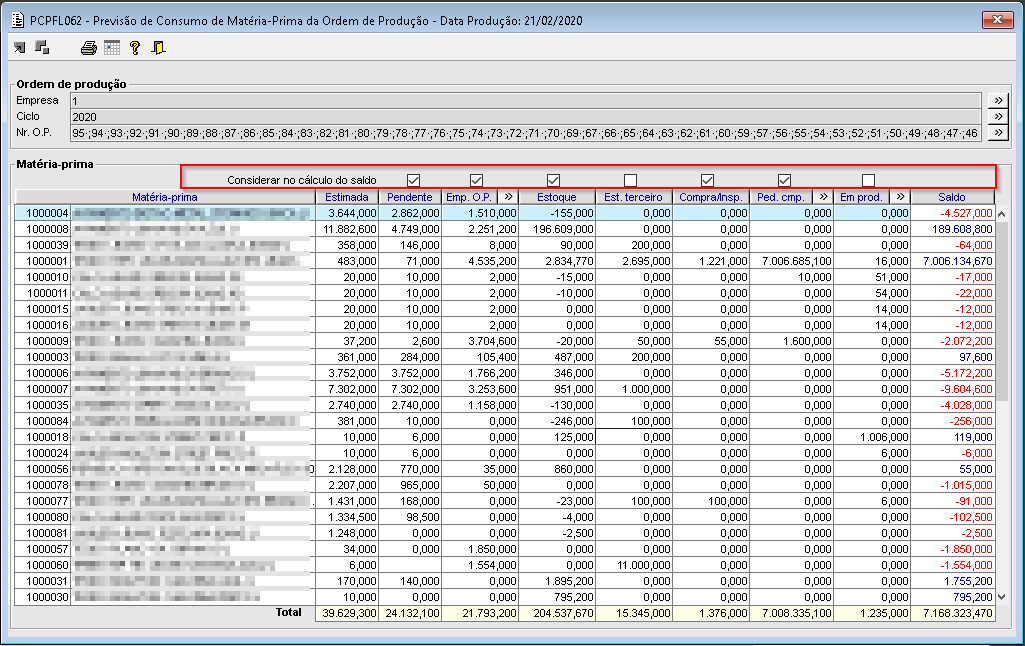The width and height of the screenshot is (1025, 646).
Task: Click the Nr. O.P. field with order numbers
Action: (526, 133)
